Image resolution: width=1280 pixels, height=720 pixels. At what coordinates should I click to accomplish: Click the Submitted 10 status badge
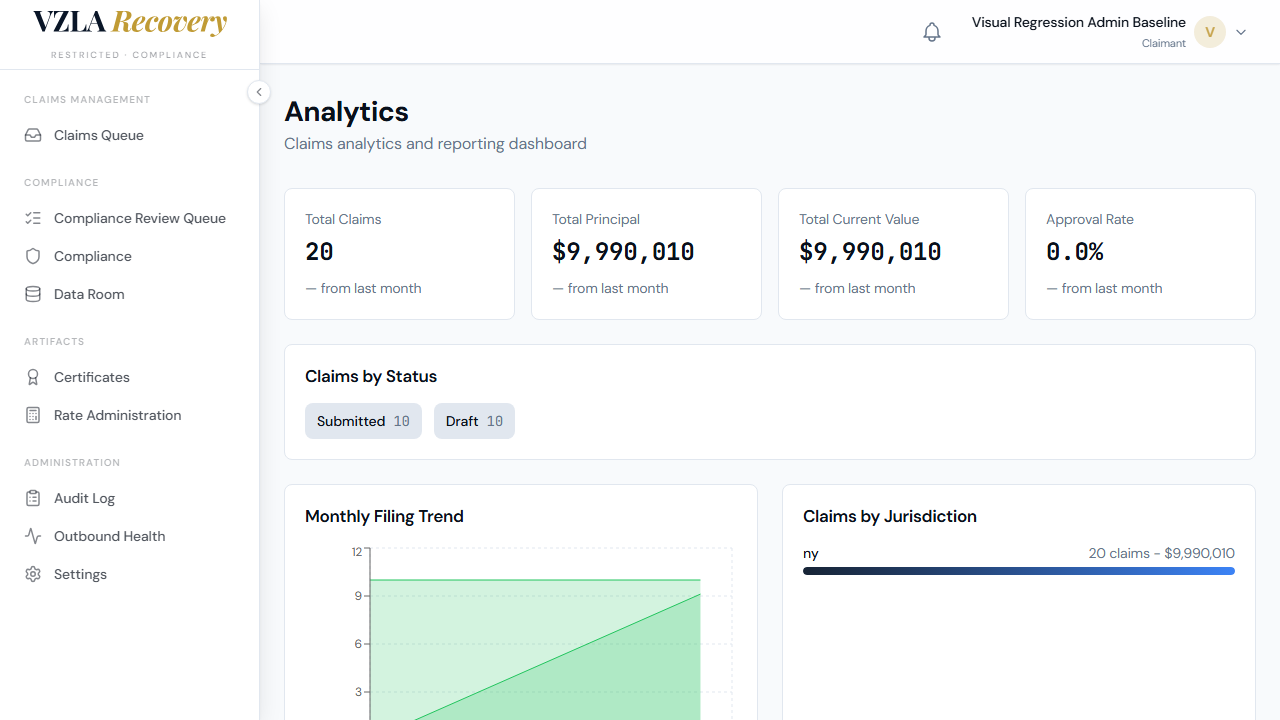[x=363, y=421]
